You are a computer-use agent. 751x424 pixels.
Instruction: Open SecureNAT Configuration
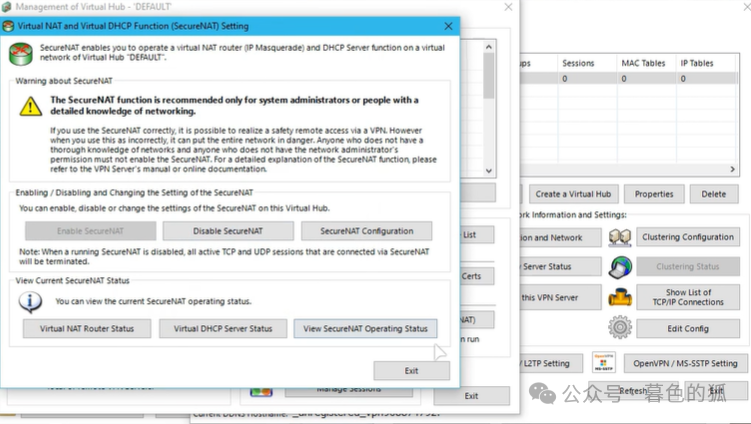pos(366,231)
